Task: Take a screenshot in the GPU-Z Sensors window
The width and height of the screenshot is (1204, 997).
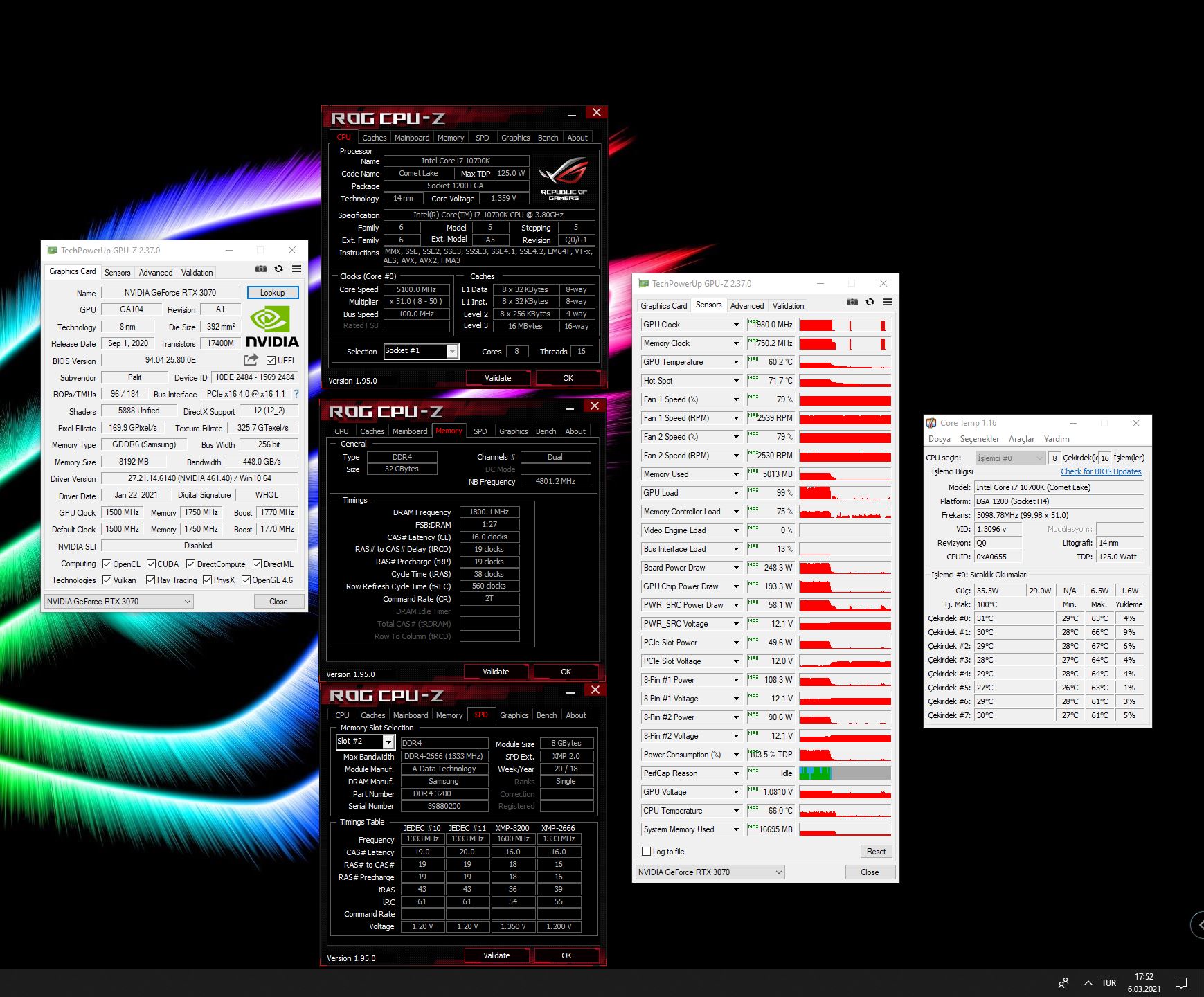Action: pyautogui.click(x=852, y=302)
